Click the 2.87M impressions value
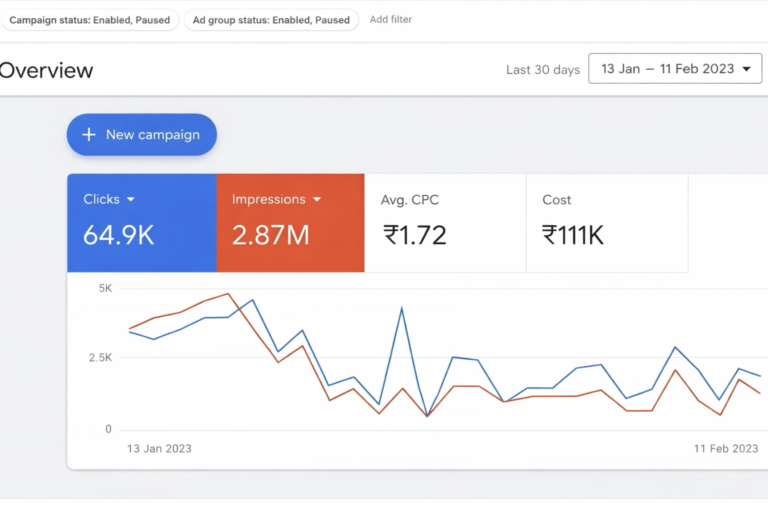Screen dimensions: 768x512 [x=270, y=235]
